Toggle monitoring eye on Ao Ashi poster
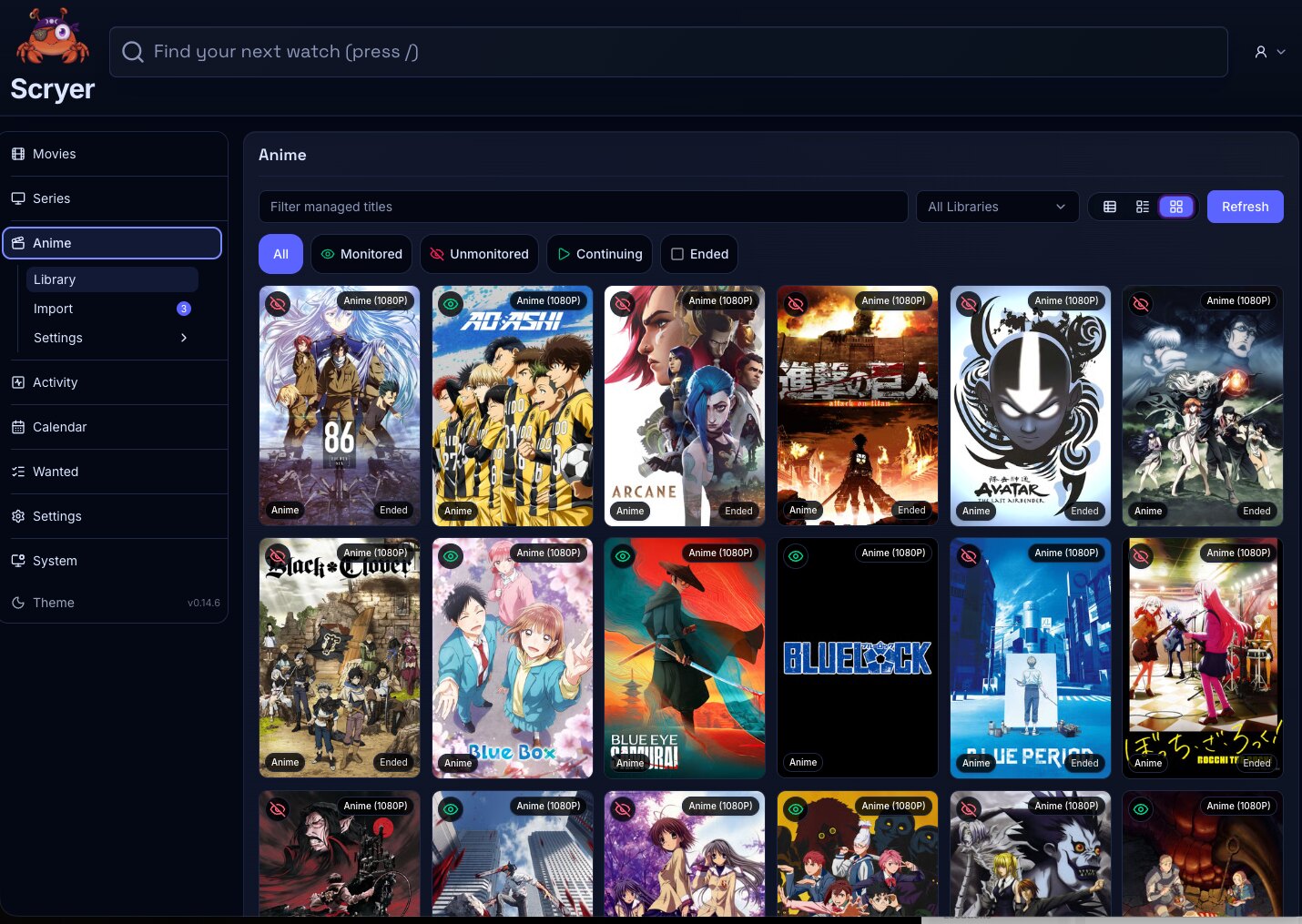Screen dimensions: 1302x924 point(451,303)
